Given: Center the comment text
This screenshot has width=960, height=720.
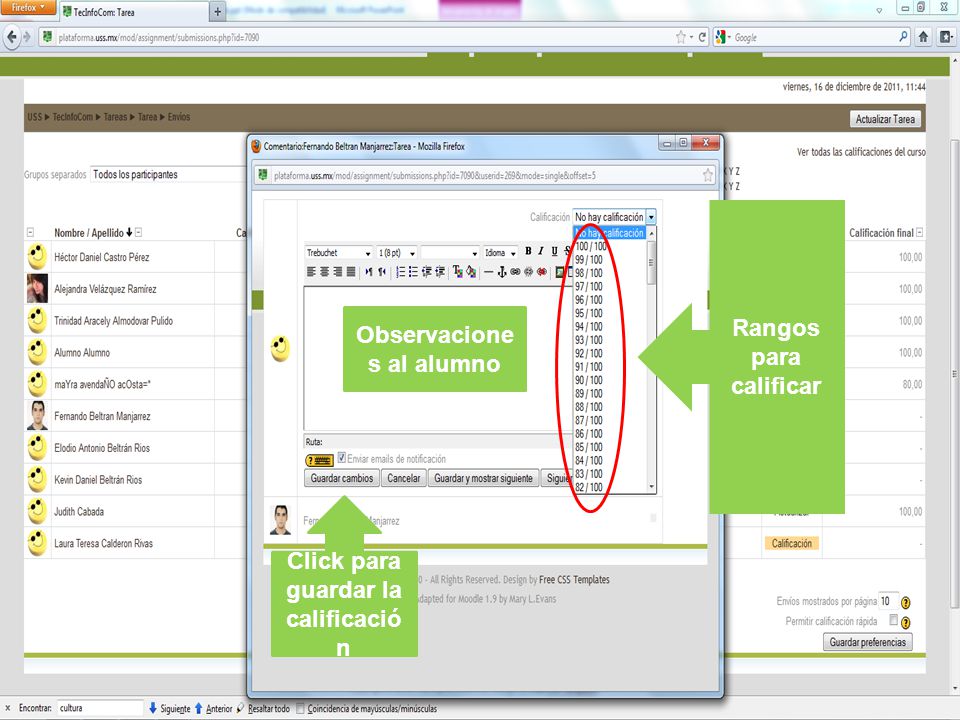Looking at the screenshot, I should pyautogui.click(x=324, y=271).
